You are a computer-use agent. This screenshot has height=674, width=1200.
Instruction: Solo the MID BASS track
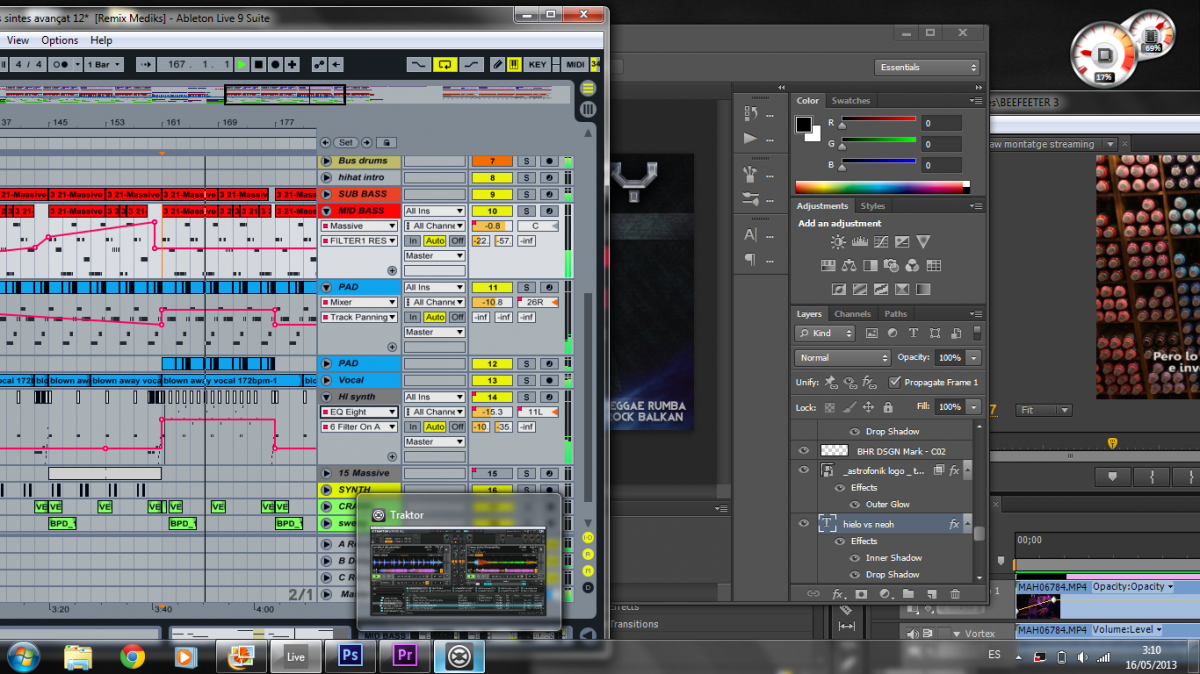527,211
